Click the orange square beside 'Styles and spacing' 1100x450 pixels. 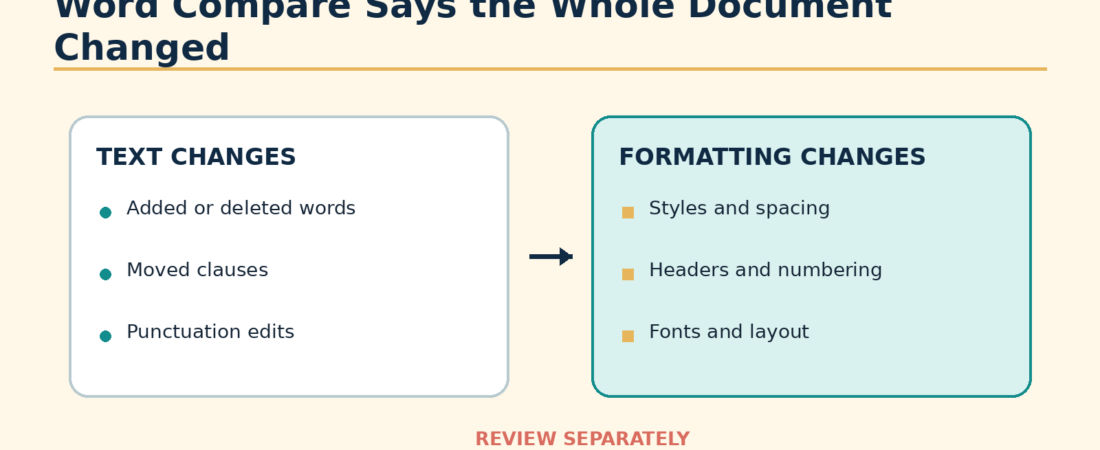coord(628,212)
